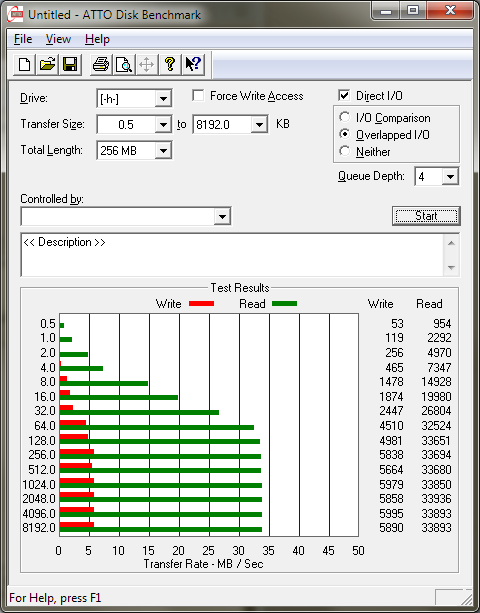Click the write value 5995
This screenshot has height=613, width=480.
pos(391,513)
